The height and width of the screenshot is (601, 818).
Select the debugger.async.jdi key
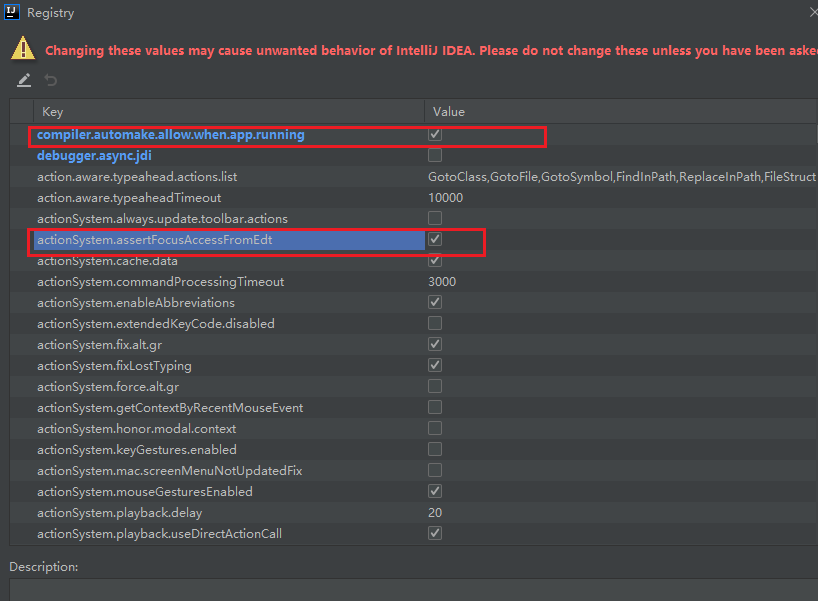(x=94, y=155)
